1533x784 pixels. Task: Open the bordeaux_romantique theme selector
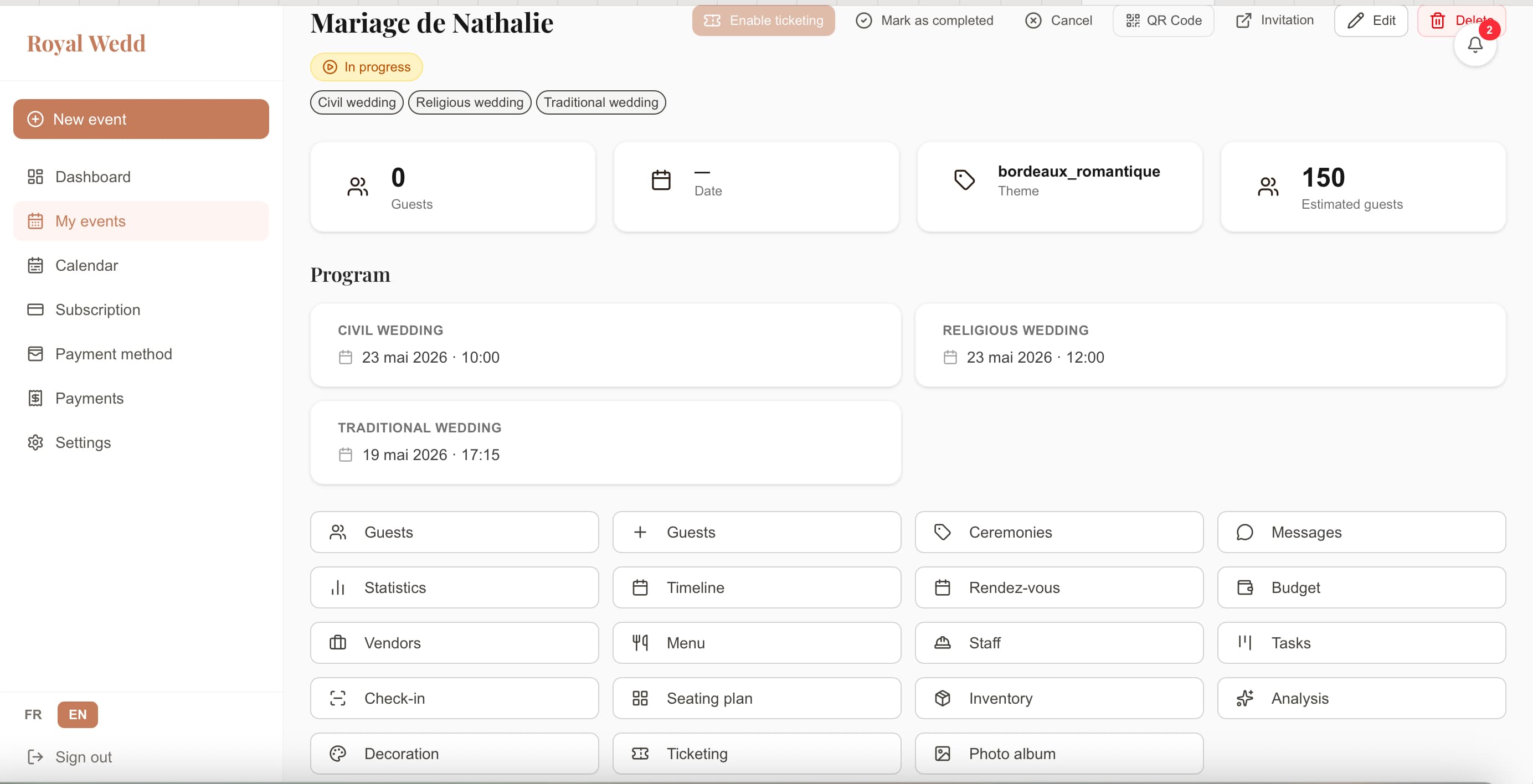point(1059,186)
